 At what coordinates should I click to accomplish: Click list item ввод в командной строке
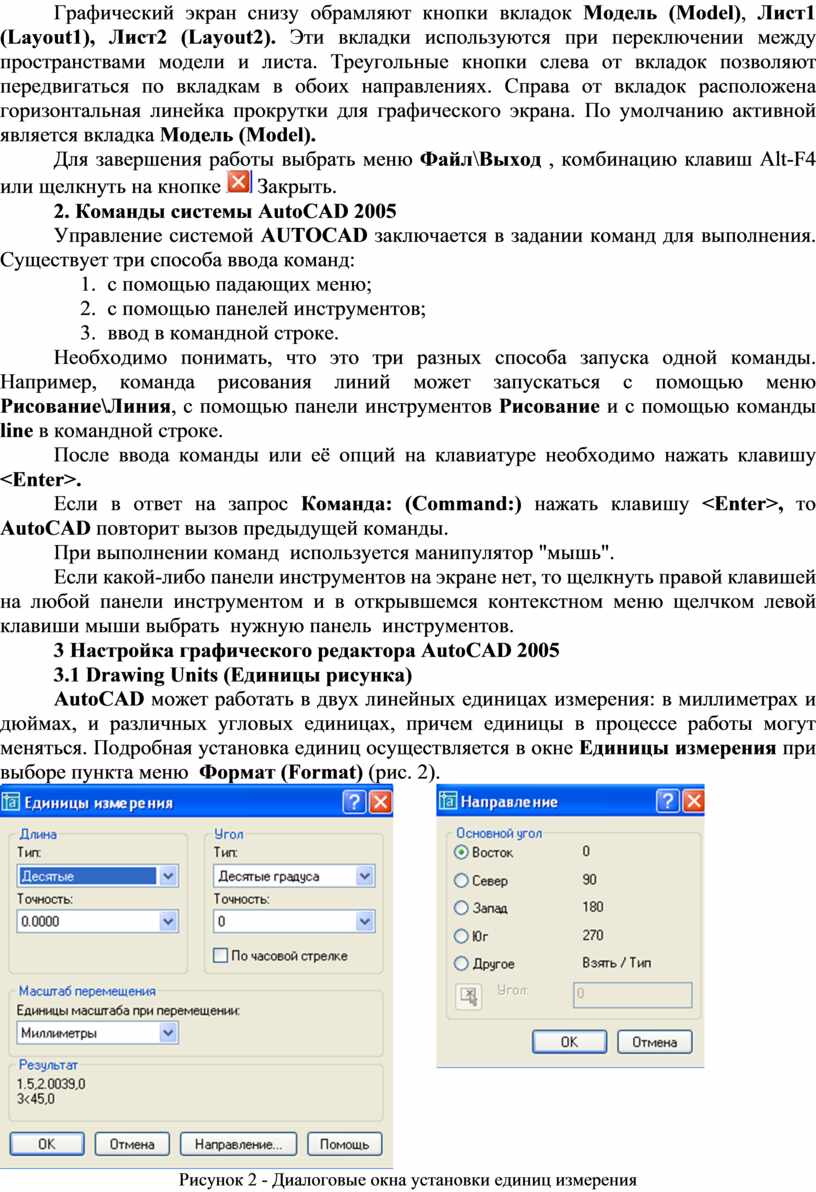click(x=222, y=333)
